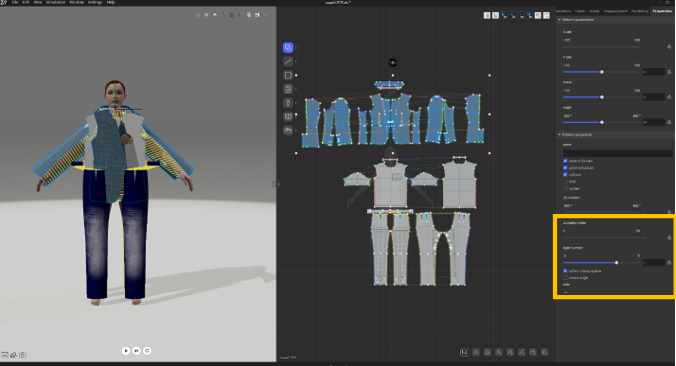Click the step-forward simulation button
Viewport: 676px width, 366px height.
pyautogui.click(x=136, y=351)
